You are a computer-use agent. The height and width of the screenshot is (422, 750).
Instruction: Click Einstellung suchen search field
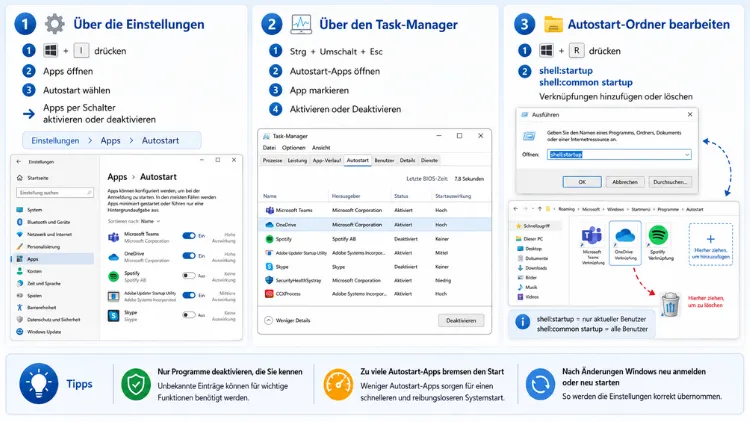[x=55, y=193]
